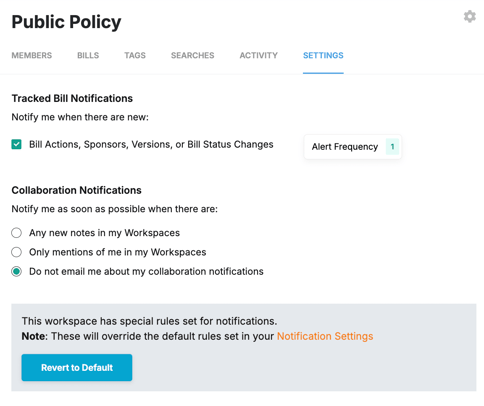Click the Public Policy workspace title
484x406 pixels.
pos(66,22)
